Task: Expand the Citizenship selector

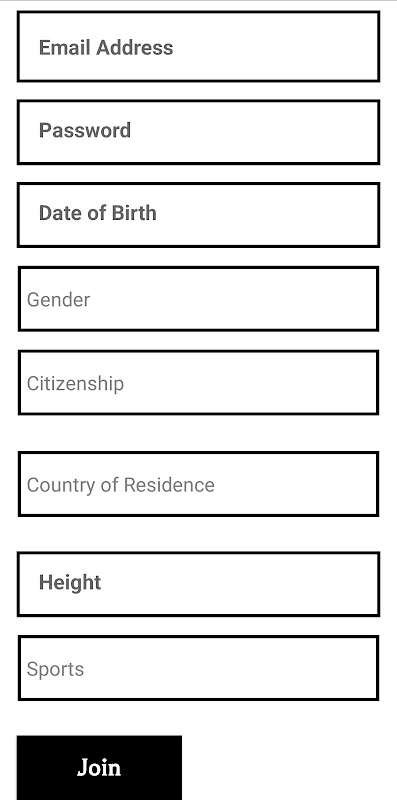Action: (198, 383)
